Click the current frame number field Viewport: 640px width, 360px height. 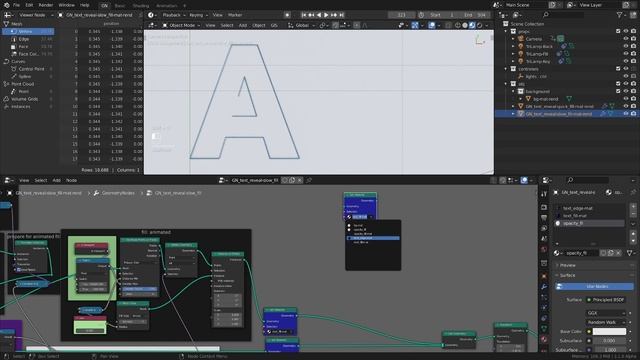[x=401, y=15]
